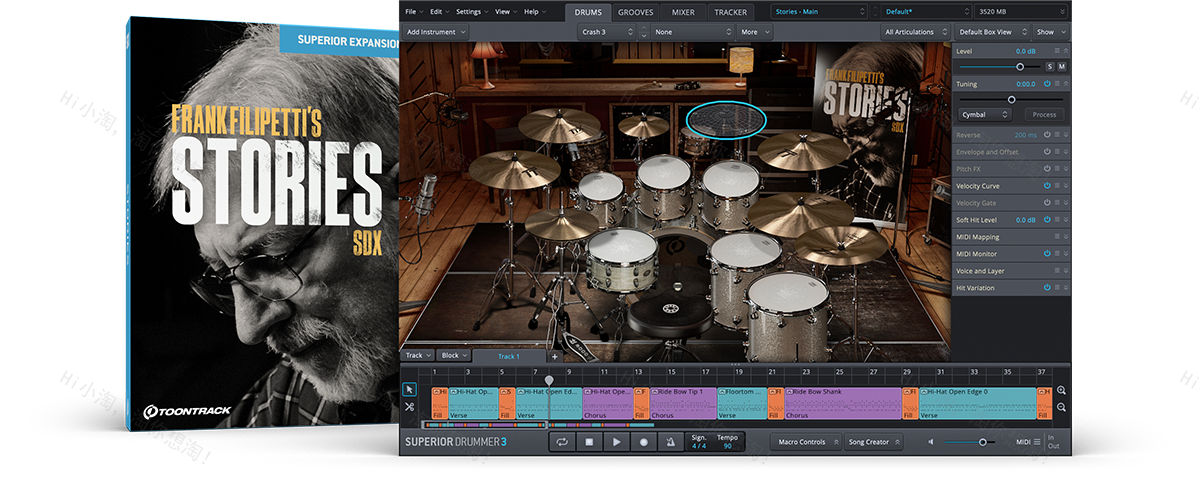This screenshot has width=1200, height=488.
Task: Enable Envelope and Offset power toggle
Action: [1047, 152]
